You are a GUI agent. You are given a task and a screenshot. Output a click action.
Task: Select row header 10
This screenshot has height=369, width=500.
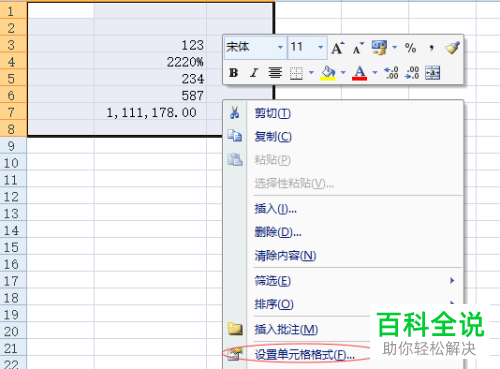click(13, 163)
